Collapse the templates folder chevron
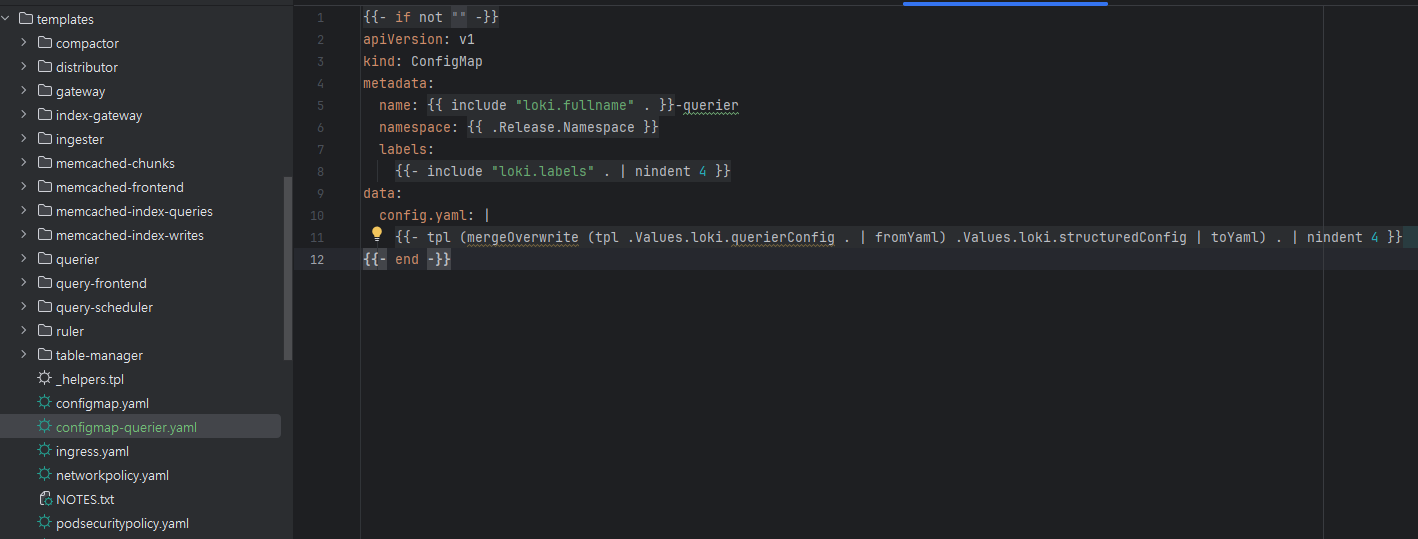This screenshot has height=539, width=1418. coord(7,19)
